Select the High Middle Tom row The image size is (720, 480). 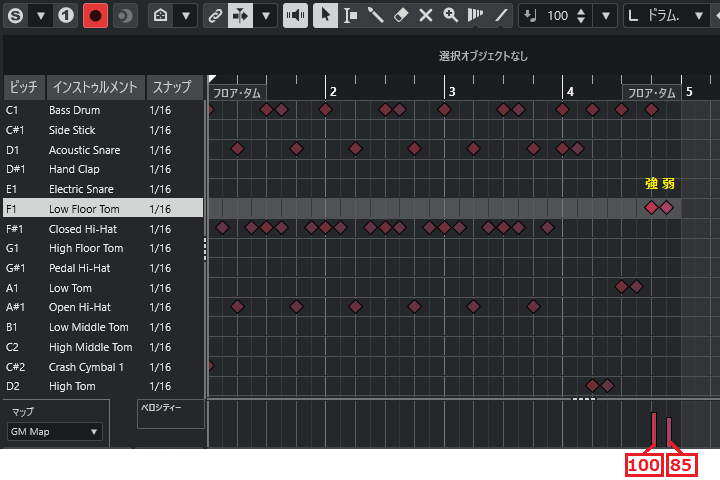[103, 347]
